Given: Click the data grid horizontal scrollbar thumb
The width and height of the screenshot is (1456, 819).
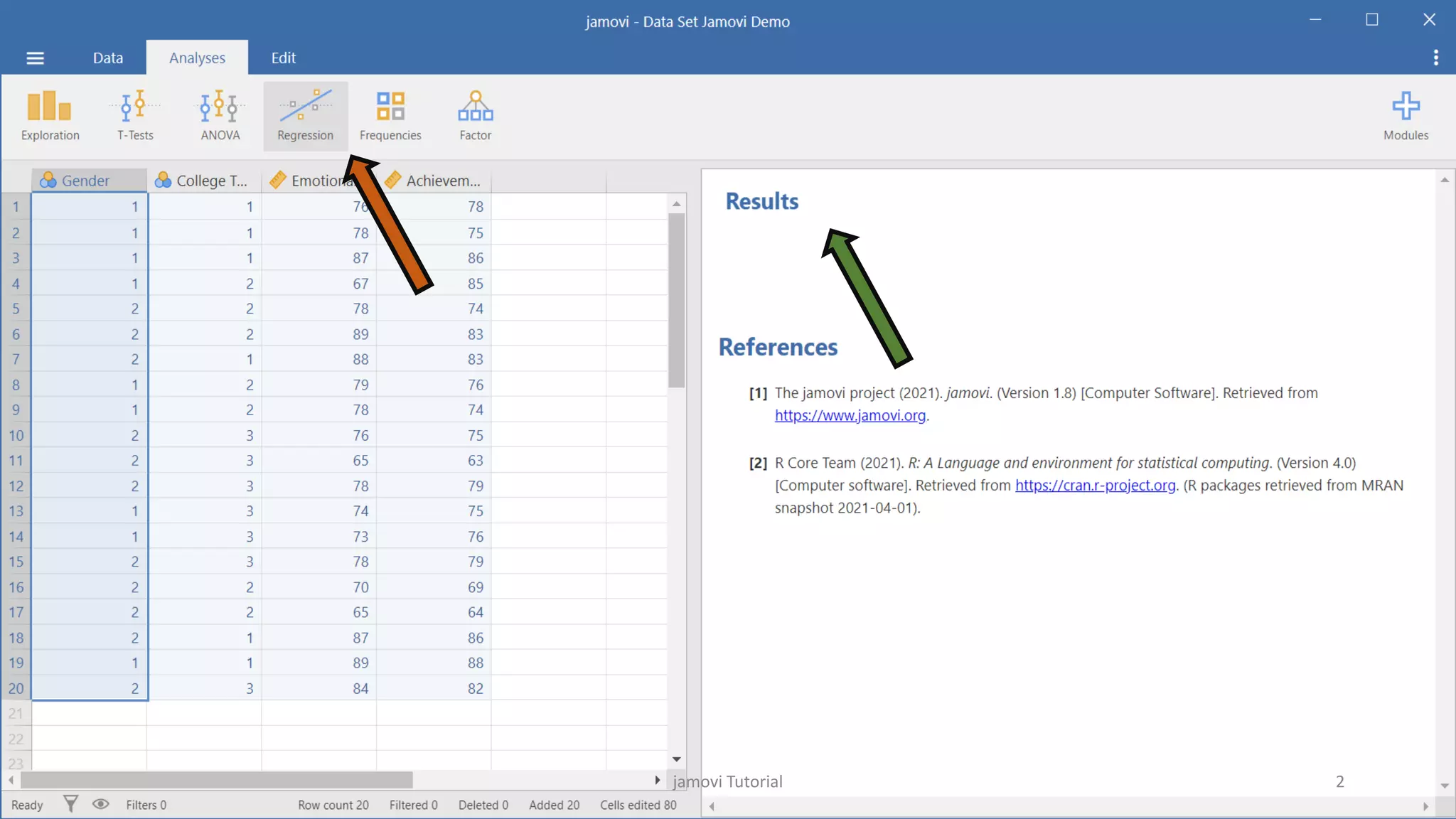Looking at the screenshot, I should (217, 780).
